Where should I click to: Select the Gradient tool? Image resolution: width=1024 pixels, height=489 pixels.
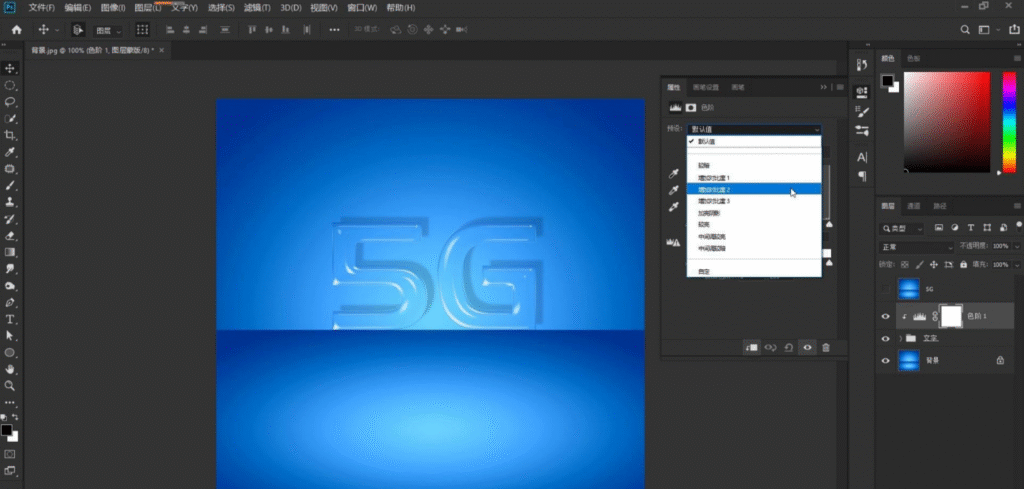10,252
